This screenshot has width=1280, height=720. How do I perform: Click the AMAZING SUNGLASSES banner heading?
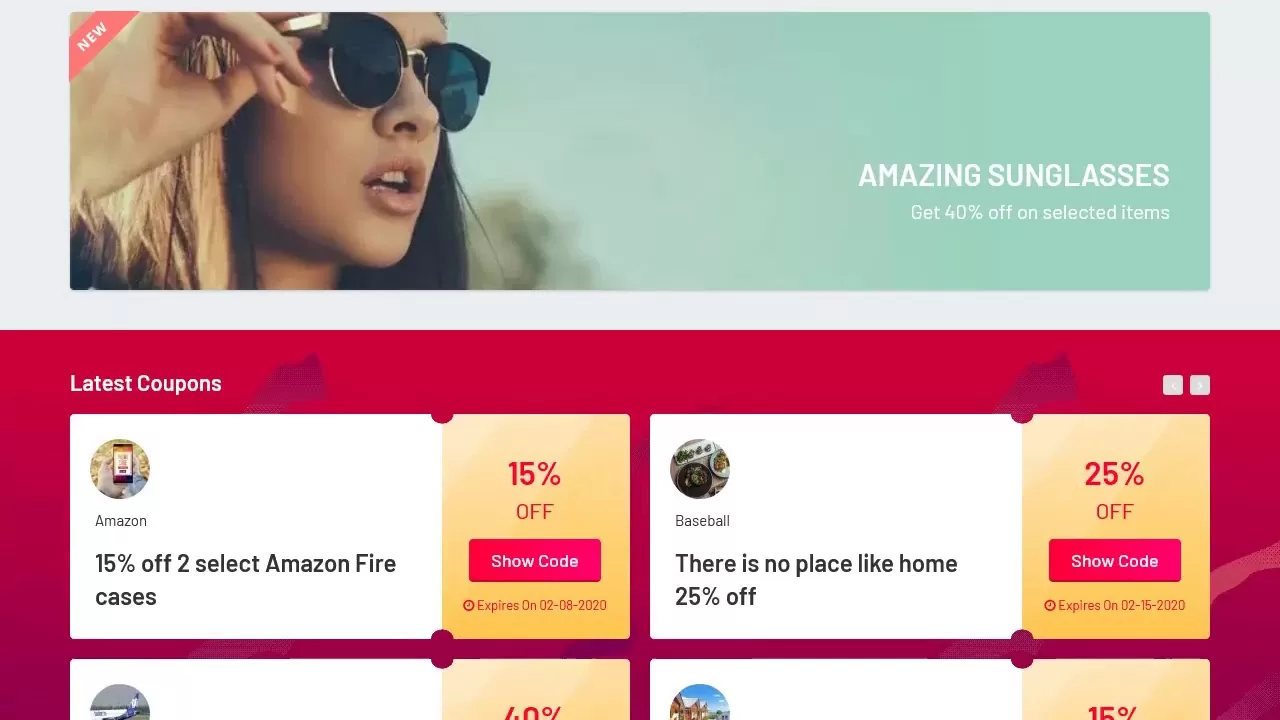point(1014,175)
